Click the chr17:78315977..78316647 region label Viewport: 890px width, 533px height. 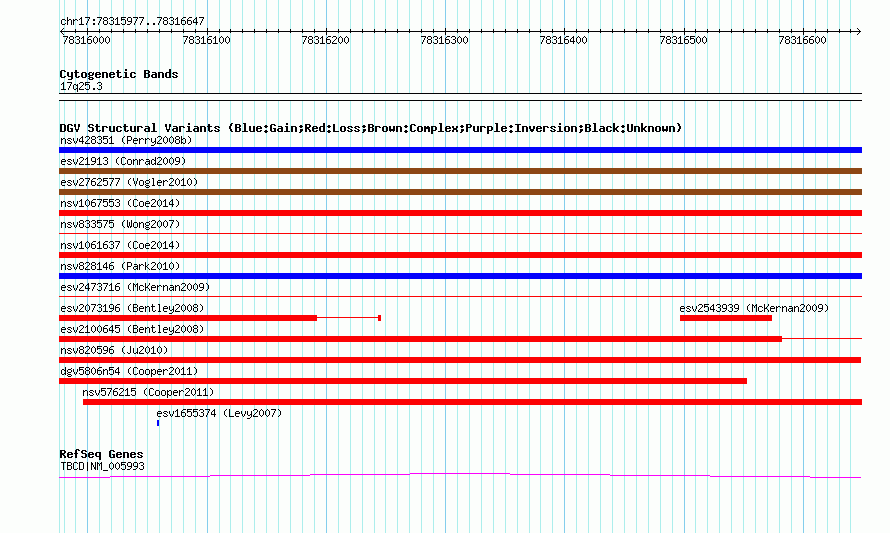point(132,21)
